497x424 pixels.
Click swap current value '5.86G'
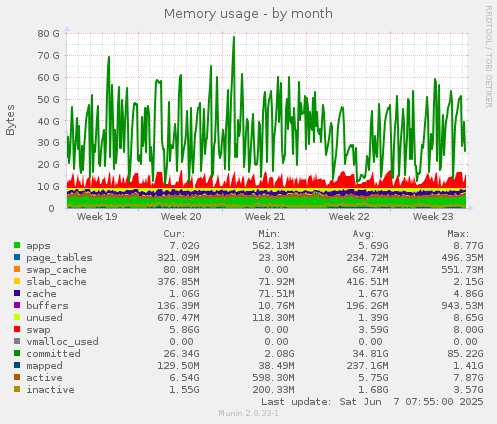pos(184,330)
